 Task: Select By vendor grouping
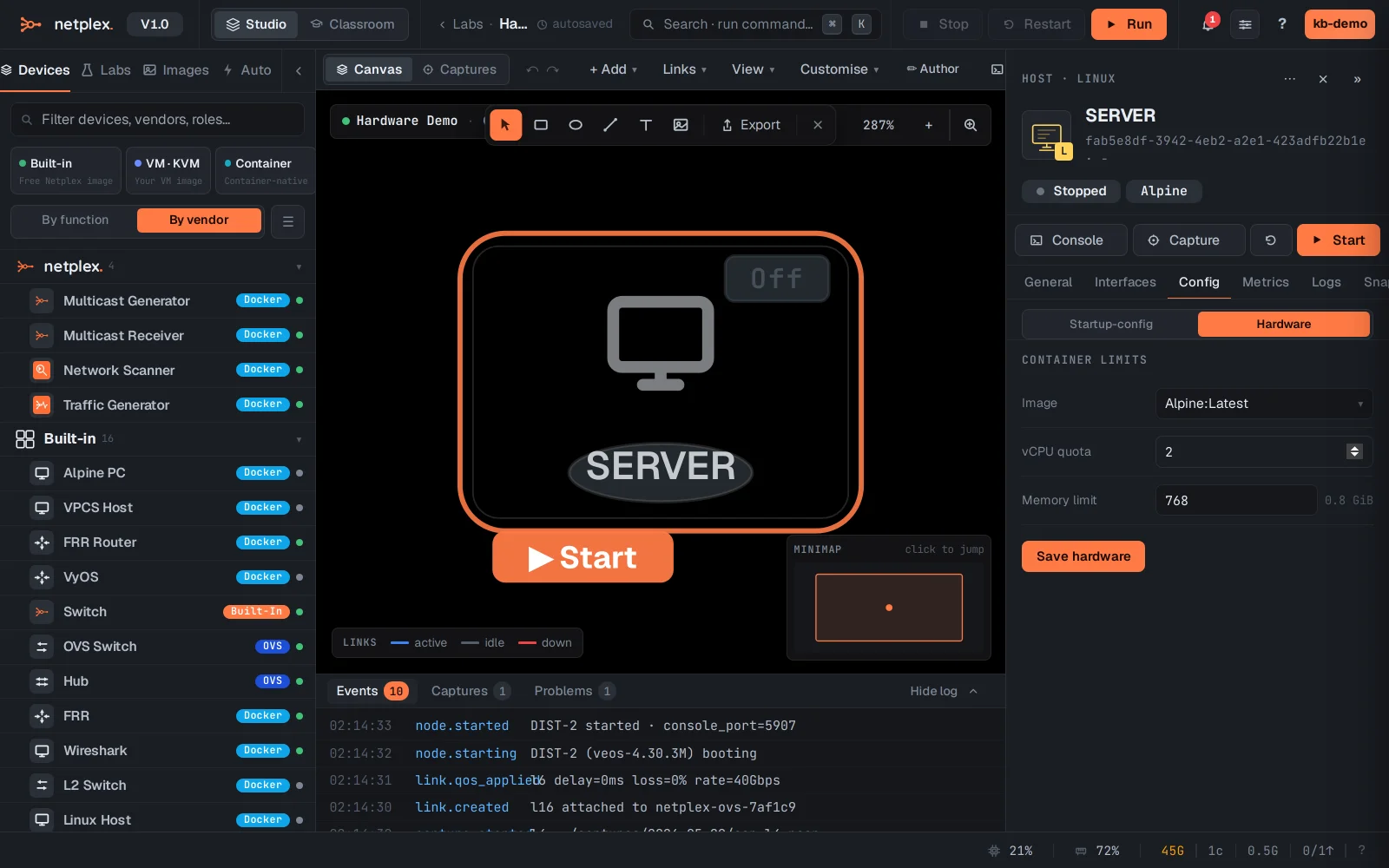coord(199,220)
